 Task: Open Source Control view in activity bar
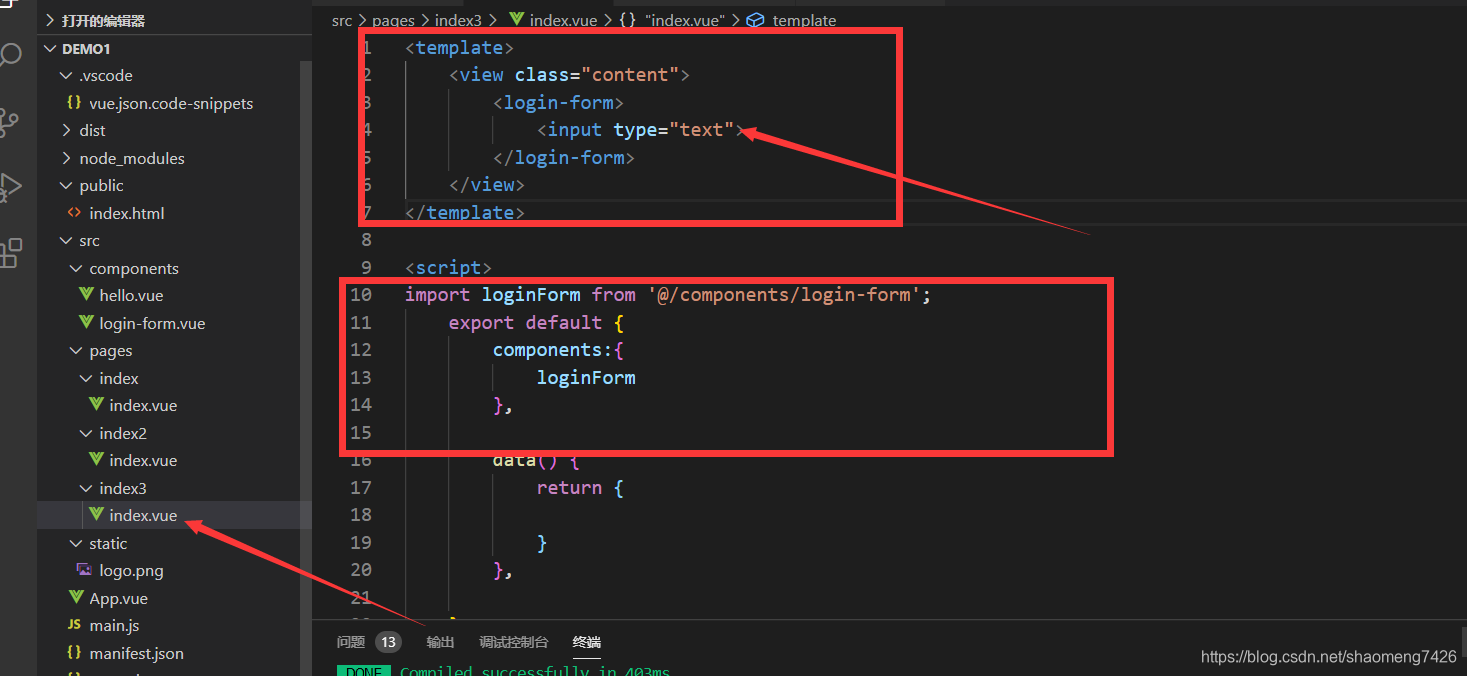10,122
